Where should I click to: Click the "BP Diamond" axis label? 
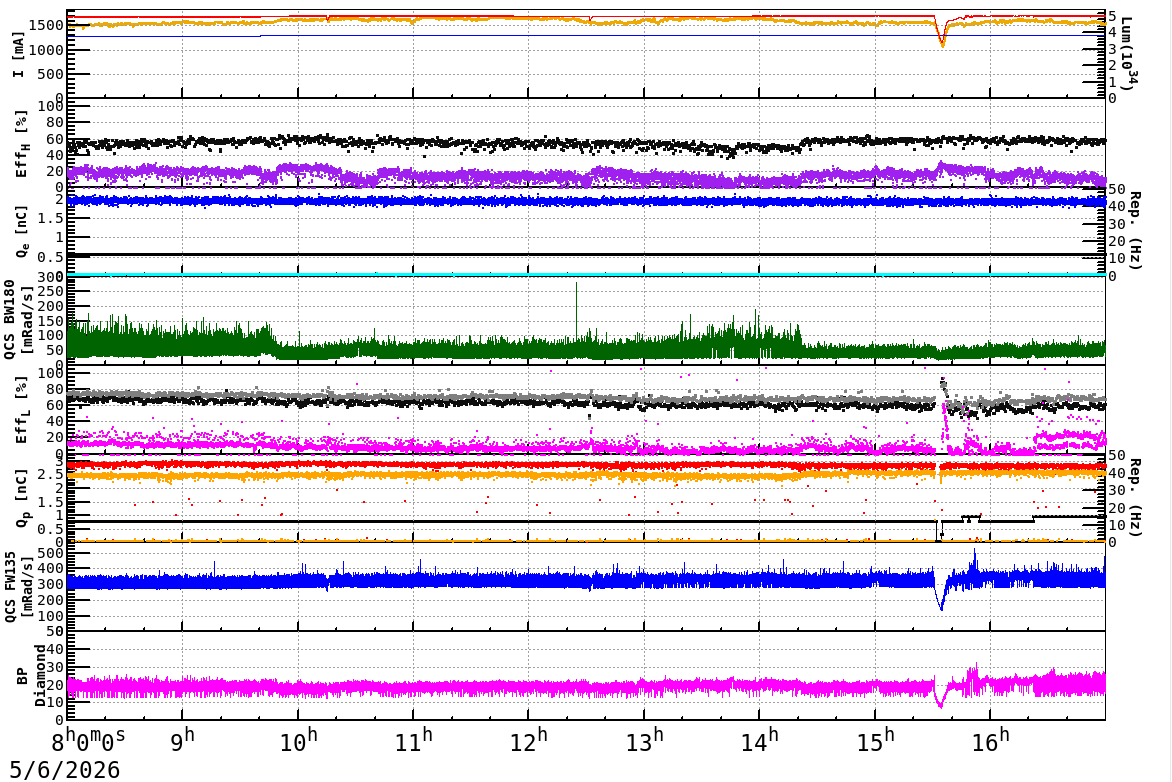31,675
